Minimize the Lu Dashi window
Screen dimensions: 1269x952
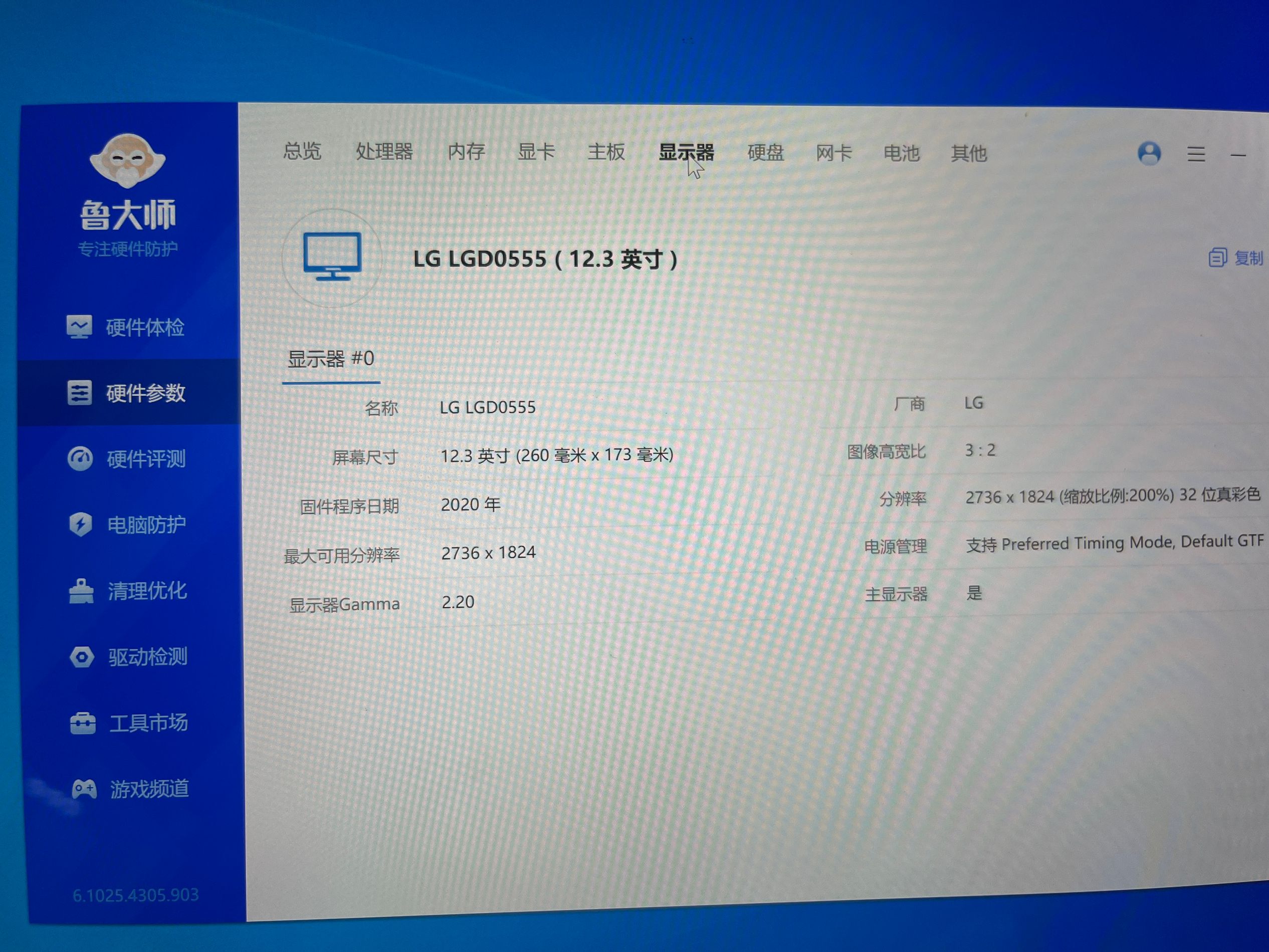[x=1238, y=155]
